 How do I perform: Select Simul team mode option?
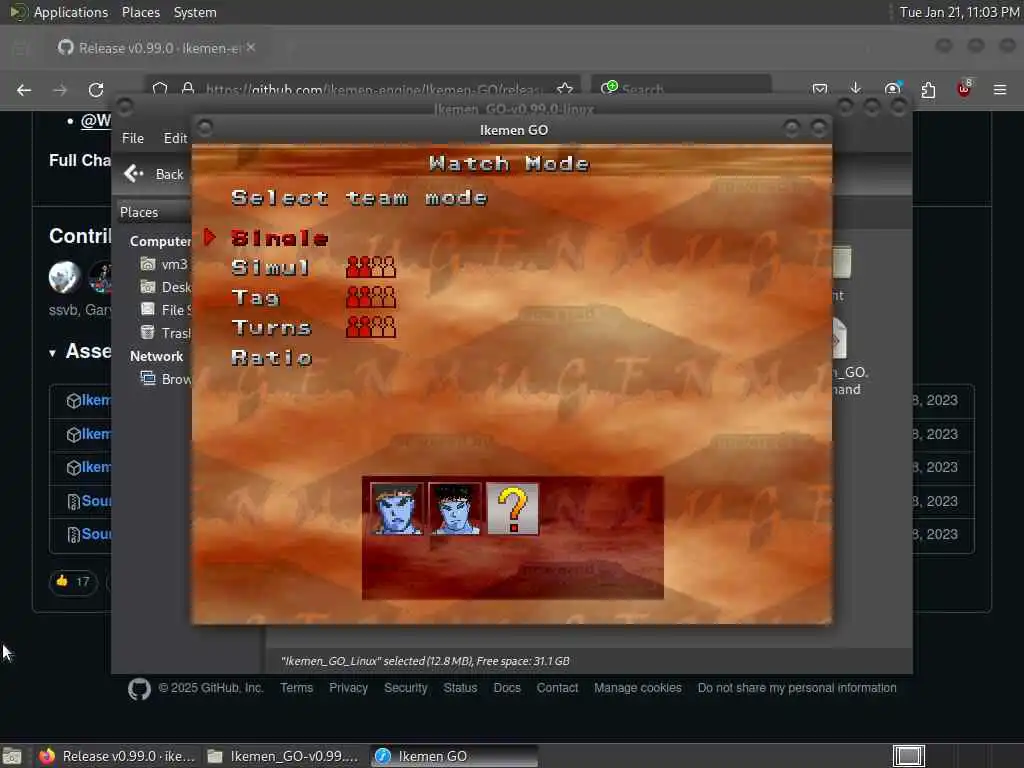270,268
